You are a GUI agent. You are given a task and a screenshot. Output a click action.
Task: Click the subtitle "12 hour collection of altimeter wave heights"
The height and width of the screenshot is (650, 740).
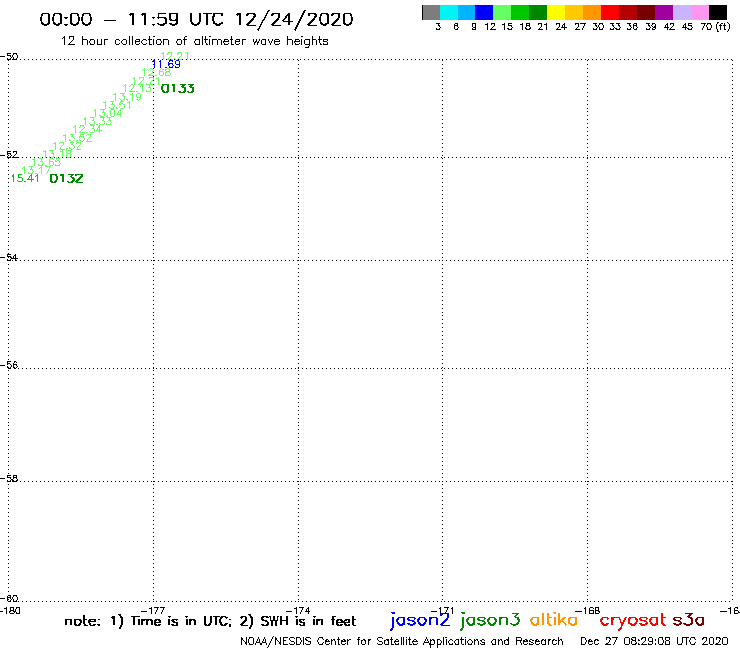[x=194, y=41]
